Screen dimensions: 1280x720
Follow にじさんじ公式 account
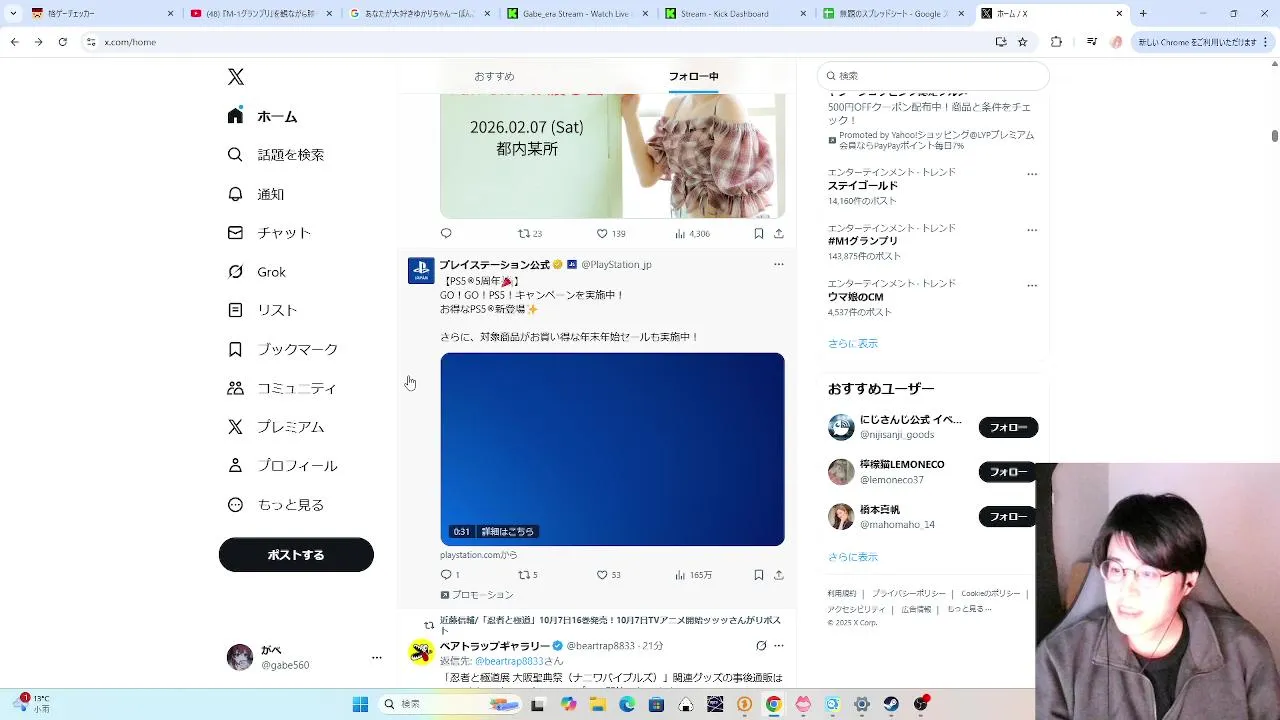[x=1008, y=428]
